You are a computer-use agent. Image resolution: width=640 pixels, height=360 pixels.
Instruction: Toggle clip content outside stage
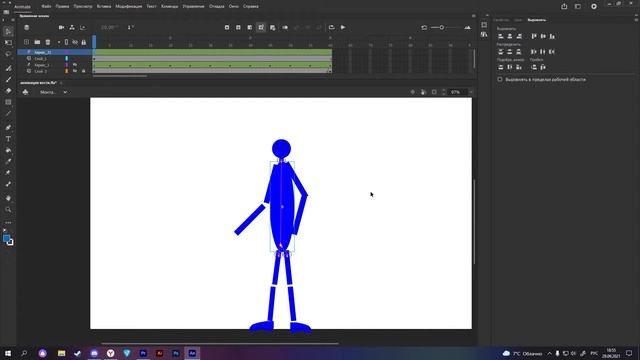434,92
